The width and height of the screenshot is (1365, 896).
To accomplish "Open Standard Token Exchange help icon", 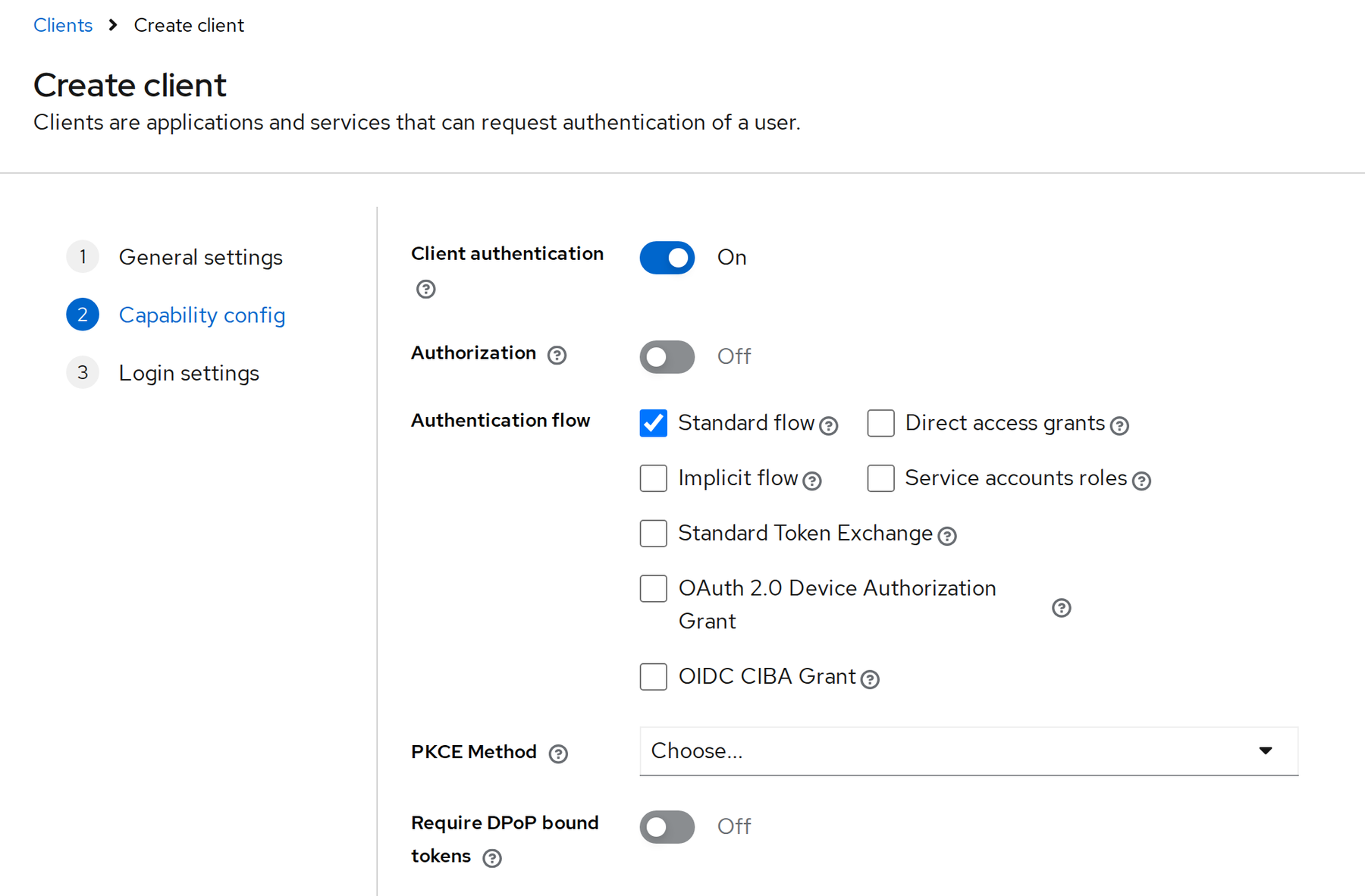I will click(x=947, y=536).
